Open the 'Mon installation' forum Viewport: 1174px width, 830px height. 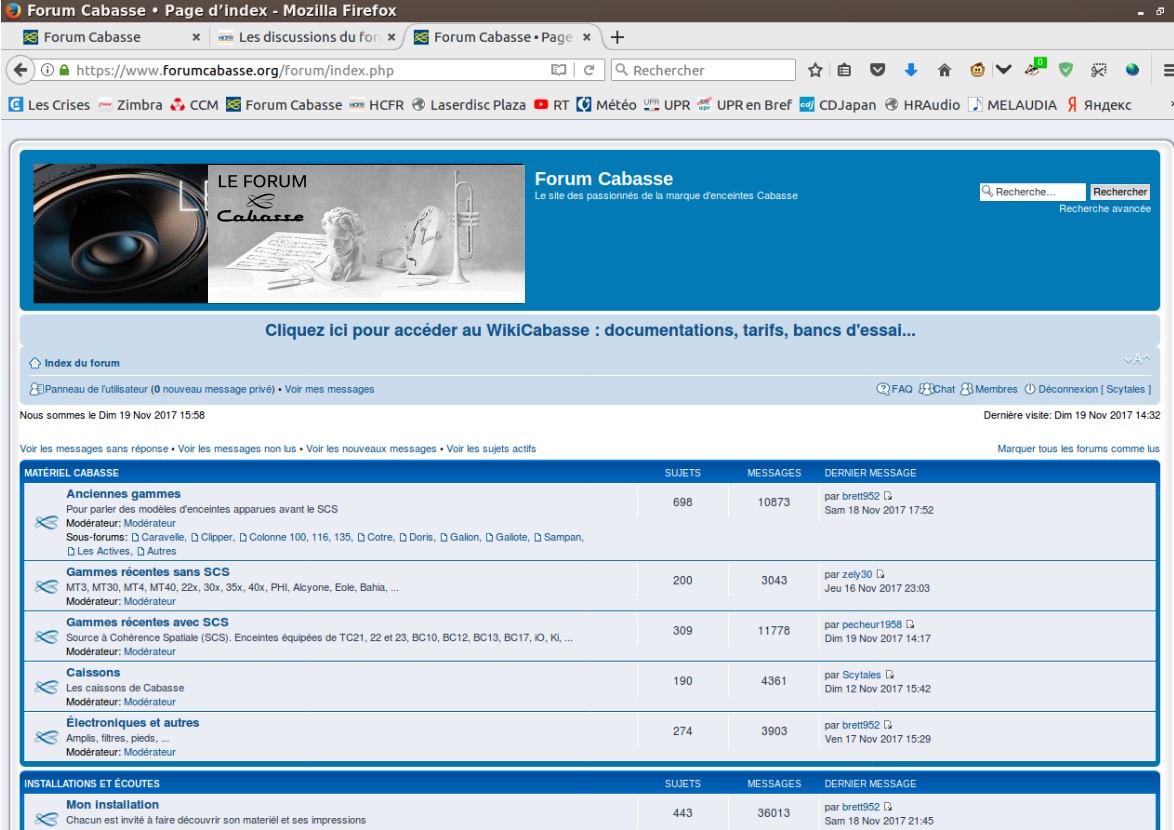tap(112, 805)
